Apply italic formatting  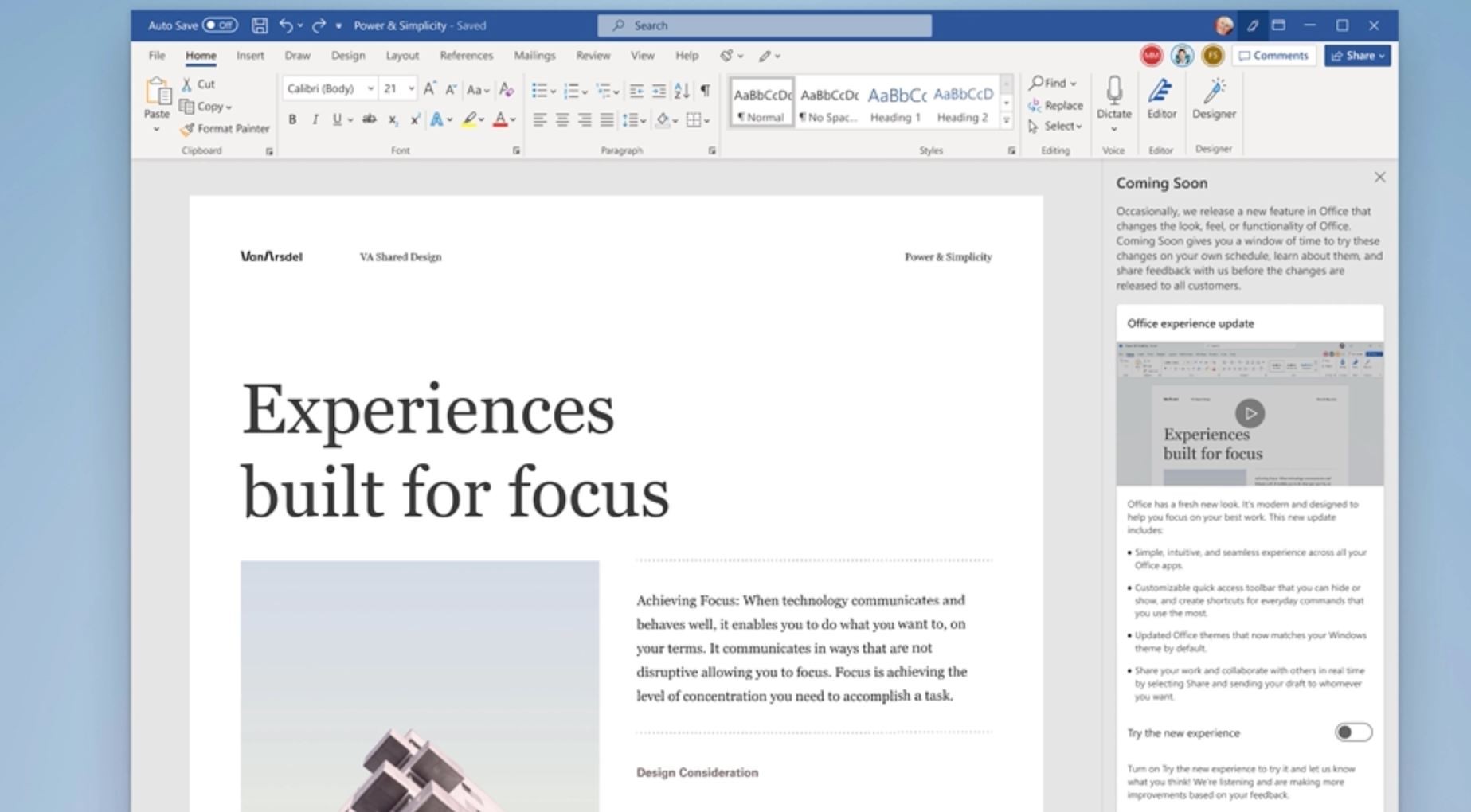[x=315, y=119]
